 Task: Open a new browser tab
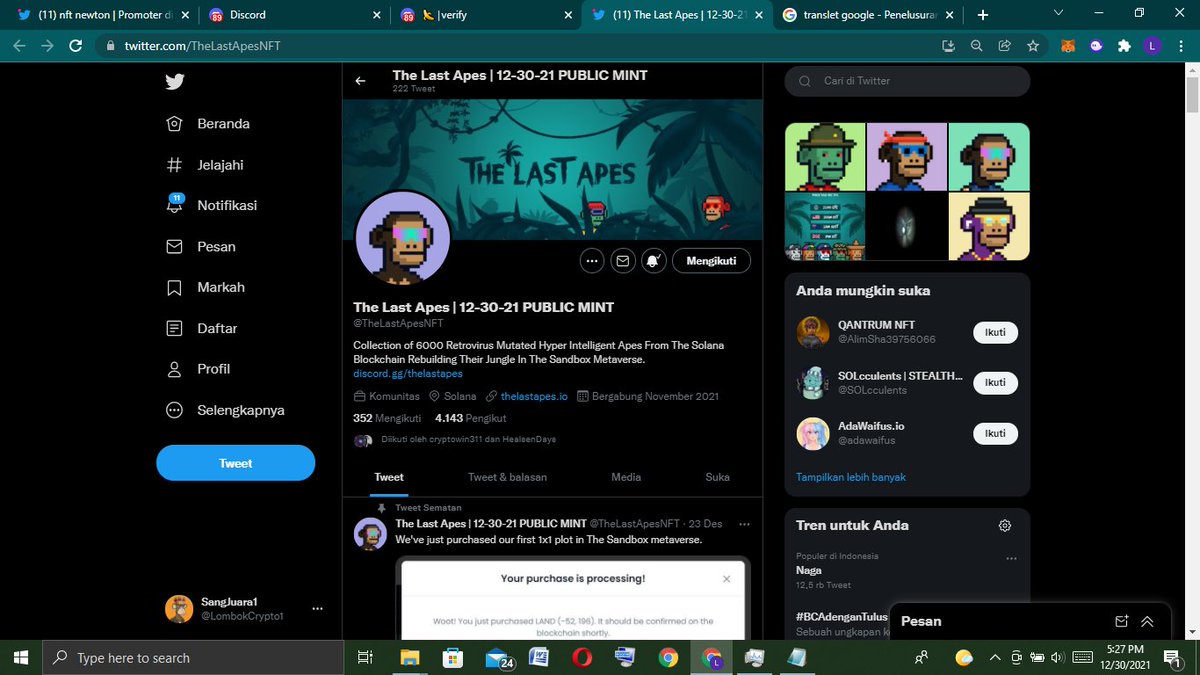[x=982, y=15]
